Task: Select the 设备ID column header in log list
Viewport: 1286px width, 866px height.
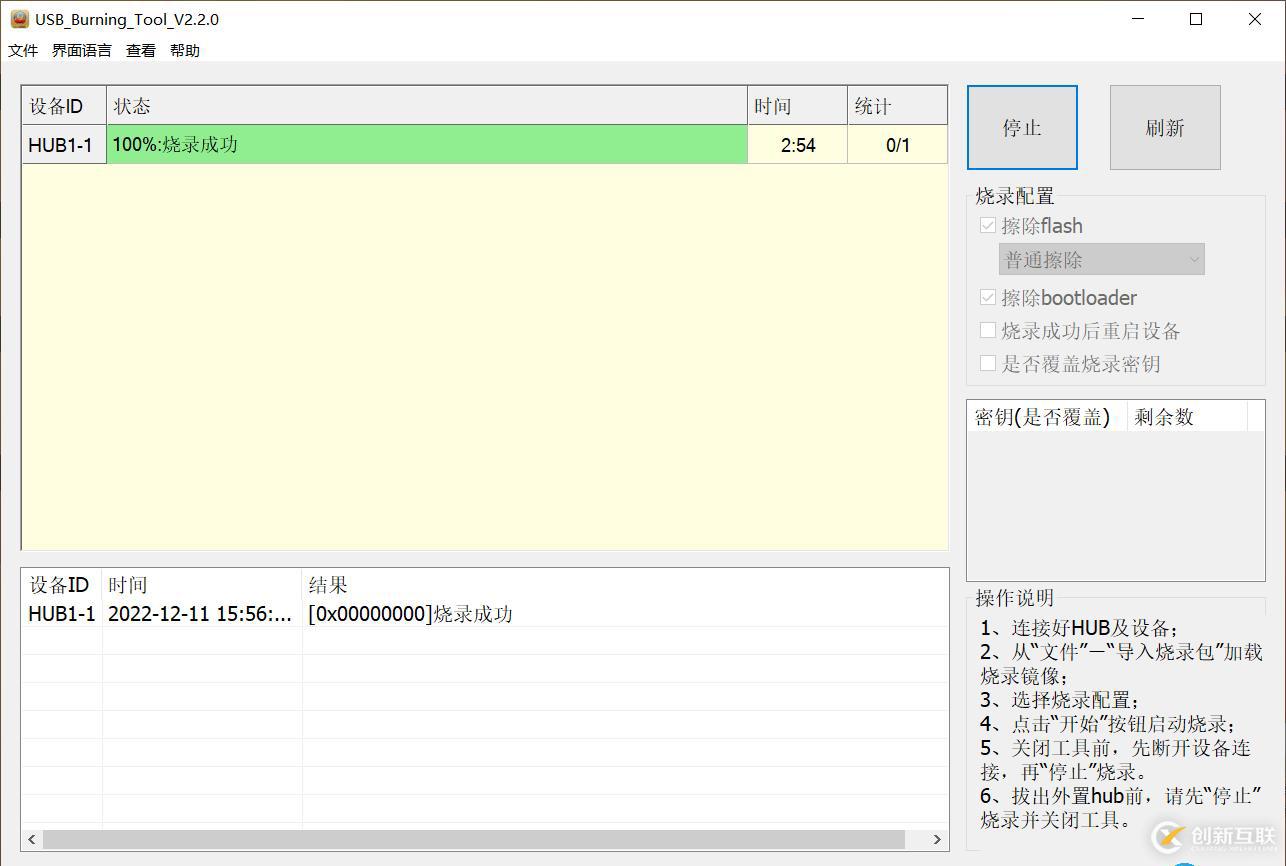Action: point(62,585)
